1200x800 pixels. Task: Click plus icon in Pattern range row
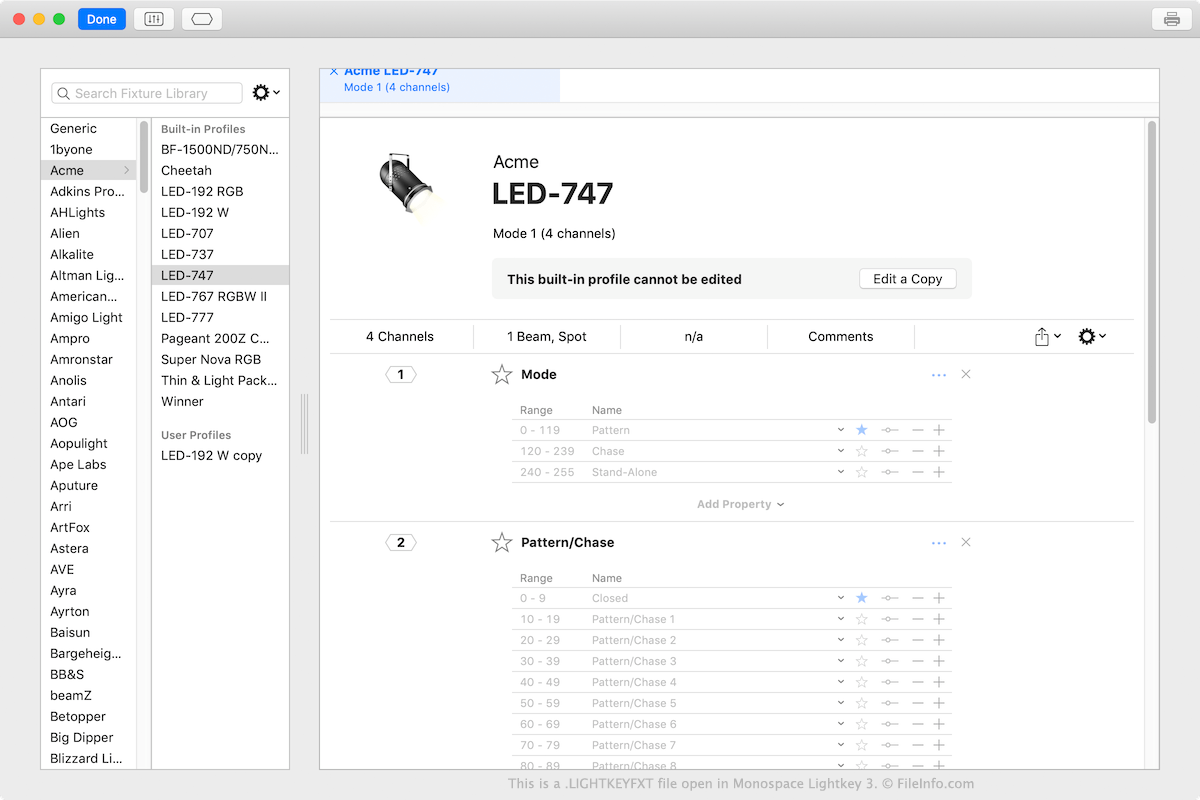[939, 430]
